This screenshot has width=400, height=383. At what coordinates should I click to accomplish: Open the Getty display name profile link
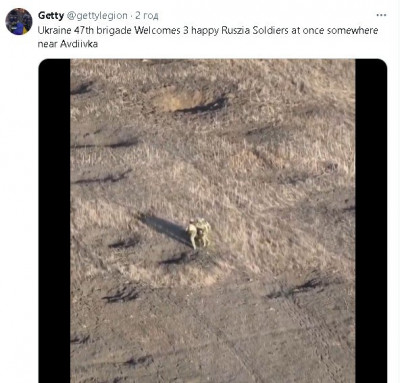click(x=51, y=15)
